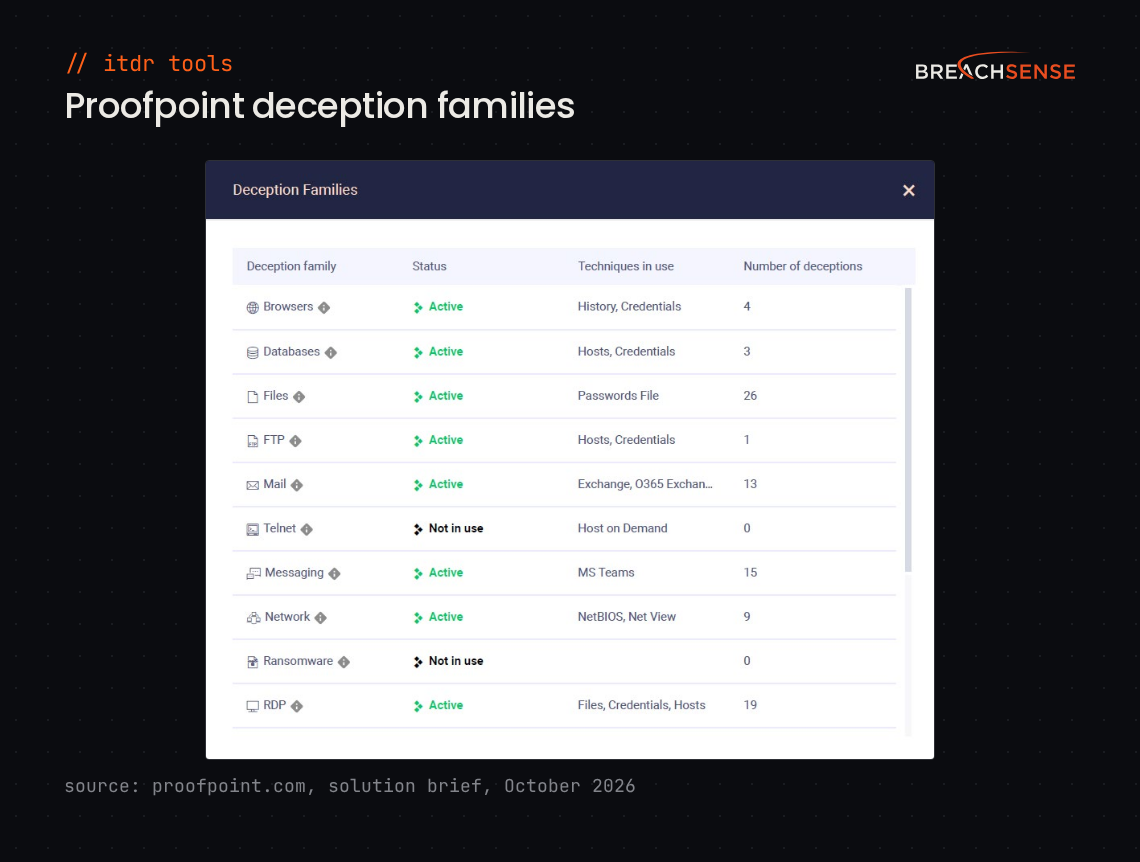Select the Browsers family name
The width and height of the screenshot is (1140, 862).
288,307
